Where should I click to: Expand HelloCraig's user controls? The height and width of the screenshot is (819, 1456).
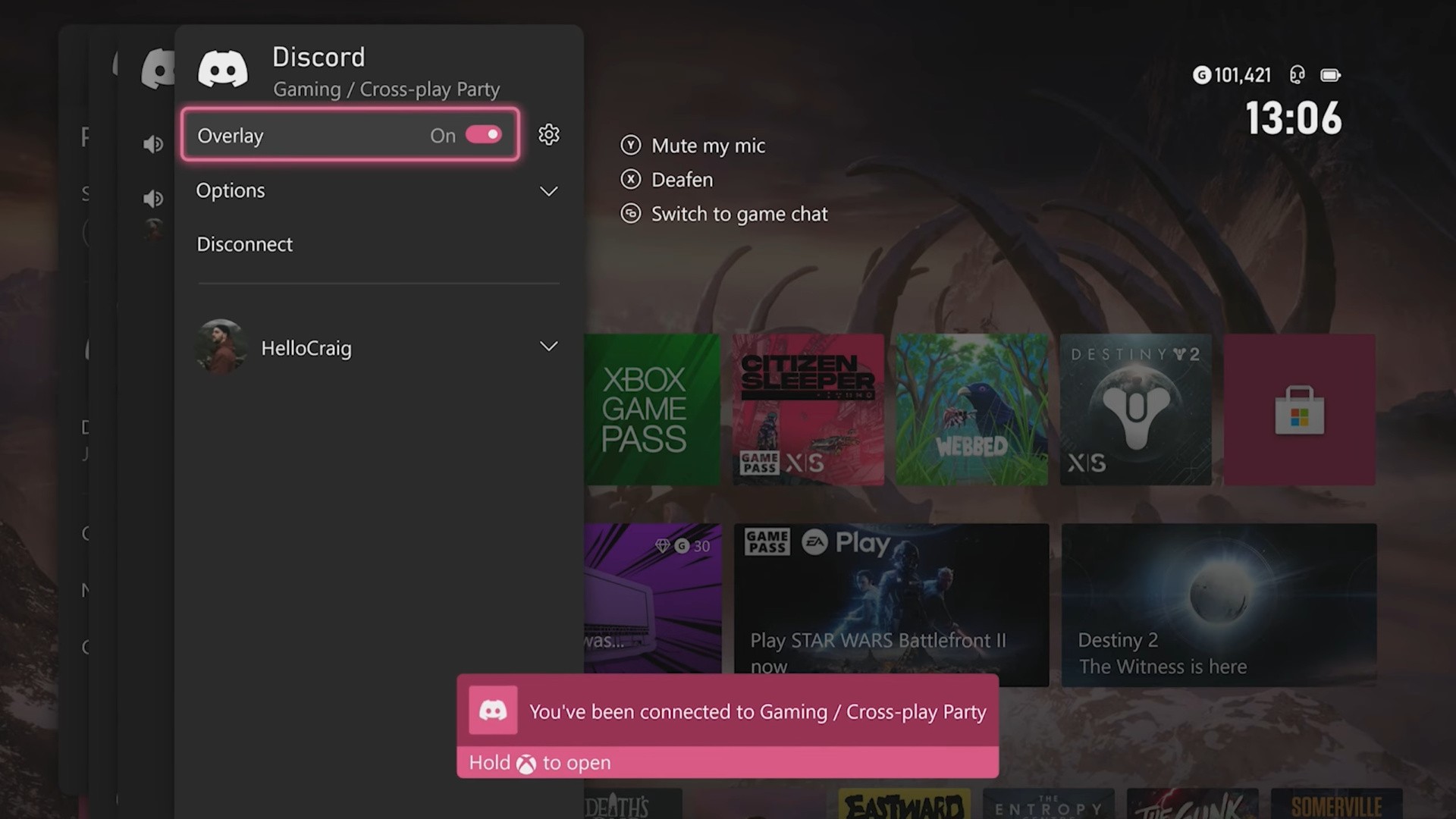coord(548,347)
